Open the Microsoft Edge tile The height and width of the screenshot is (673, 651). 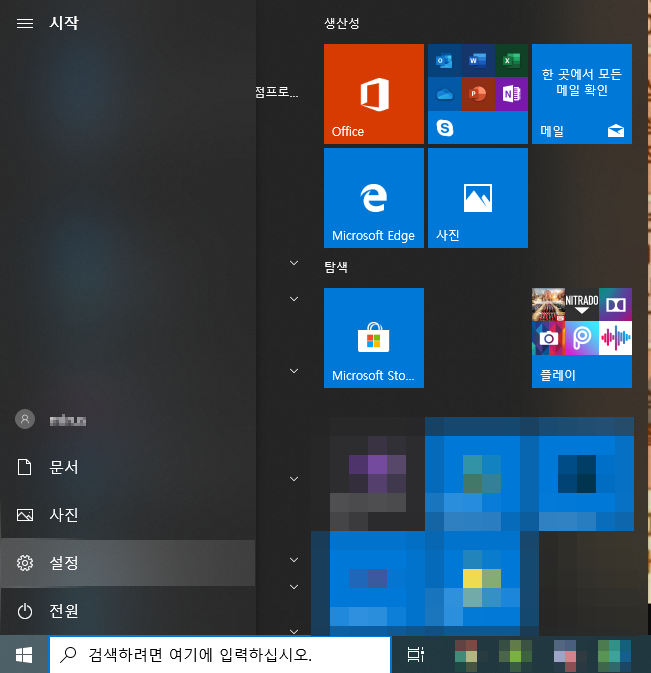(x=374, y=198)
